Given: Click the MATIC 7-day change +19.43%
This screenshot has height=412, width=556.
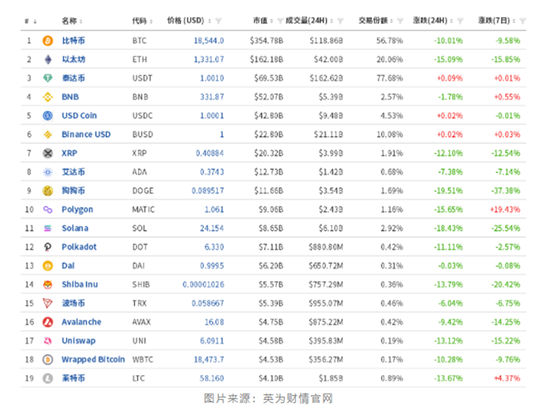Looking at the screenshot, I should (x=505, y=210).
